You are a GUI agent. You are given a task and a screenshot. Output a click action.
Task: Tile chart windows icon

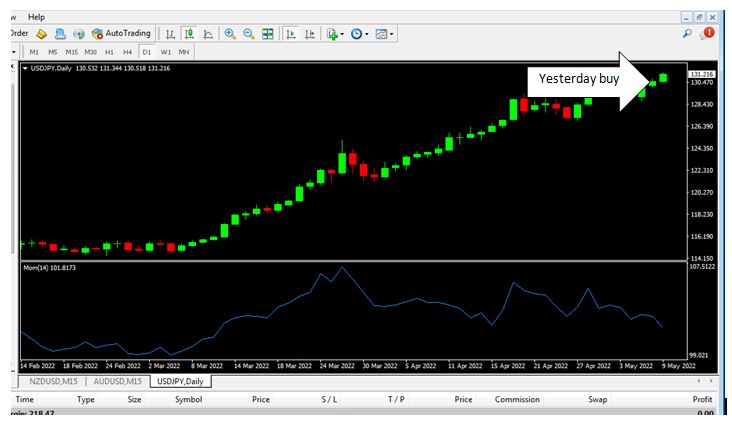[267, 34]
